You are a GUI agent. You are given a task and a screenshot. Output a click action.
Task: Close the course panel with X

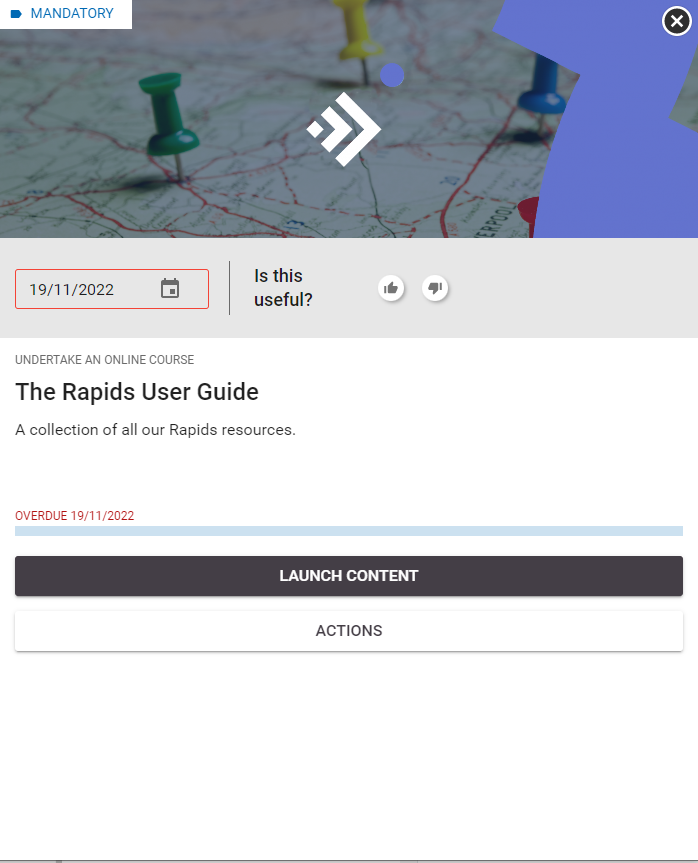[676, 21]
